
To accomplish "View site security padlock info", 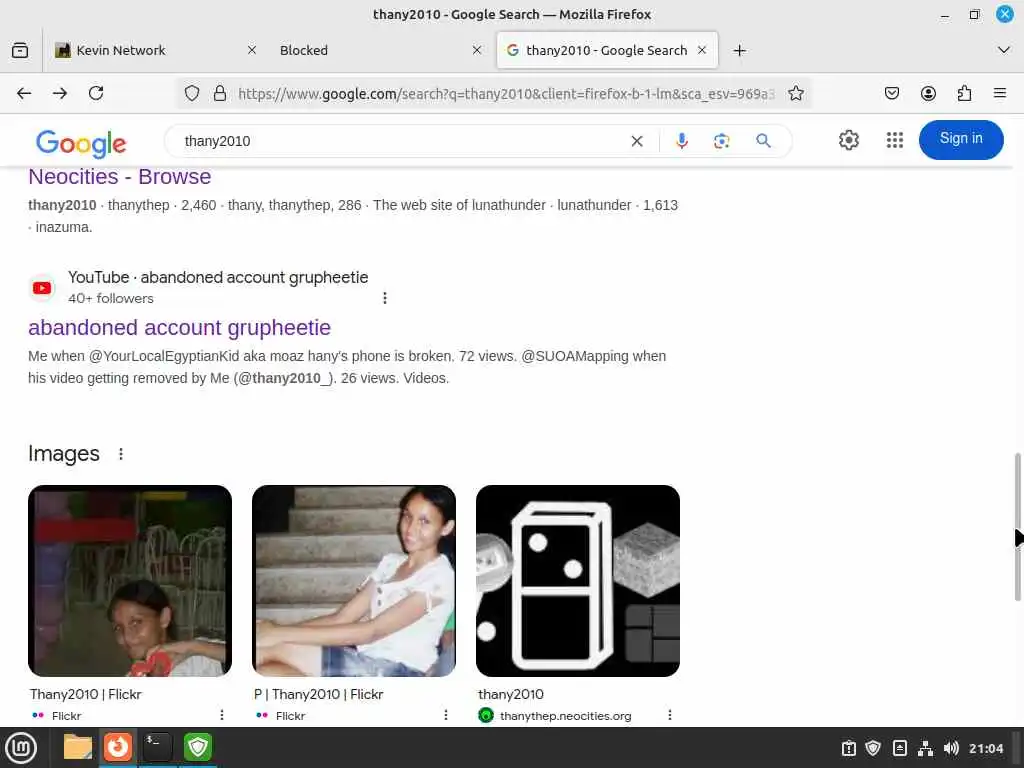I will pos(220,93).
